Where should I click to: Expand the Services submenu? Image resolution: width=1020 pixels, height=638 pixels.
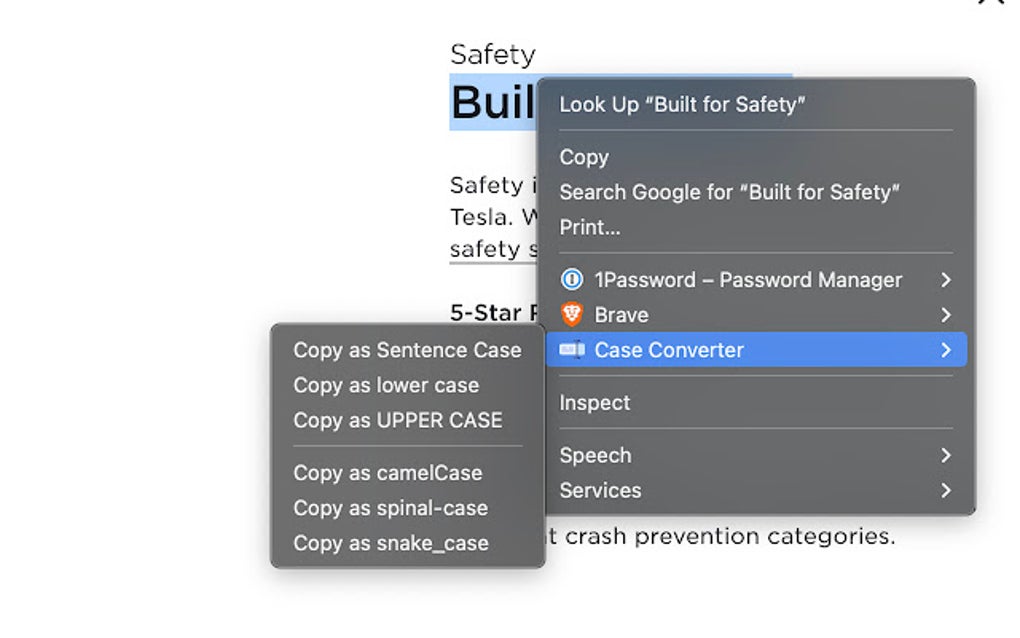pos(945,490)
